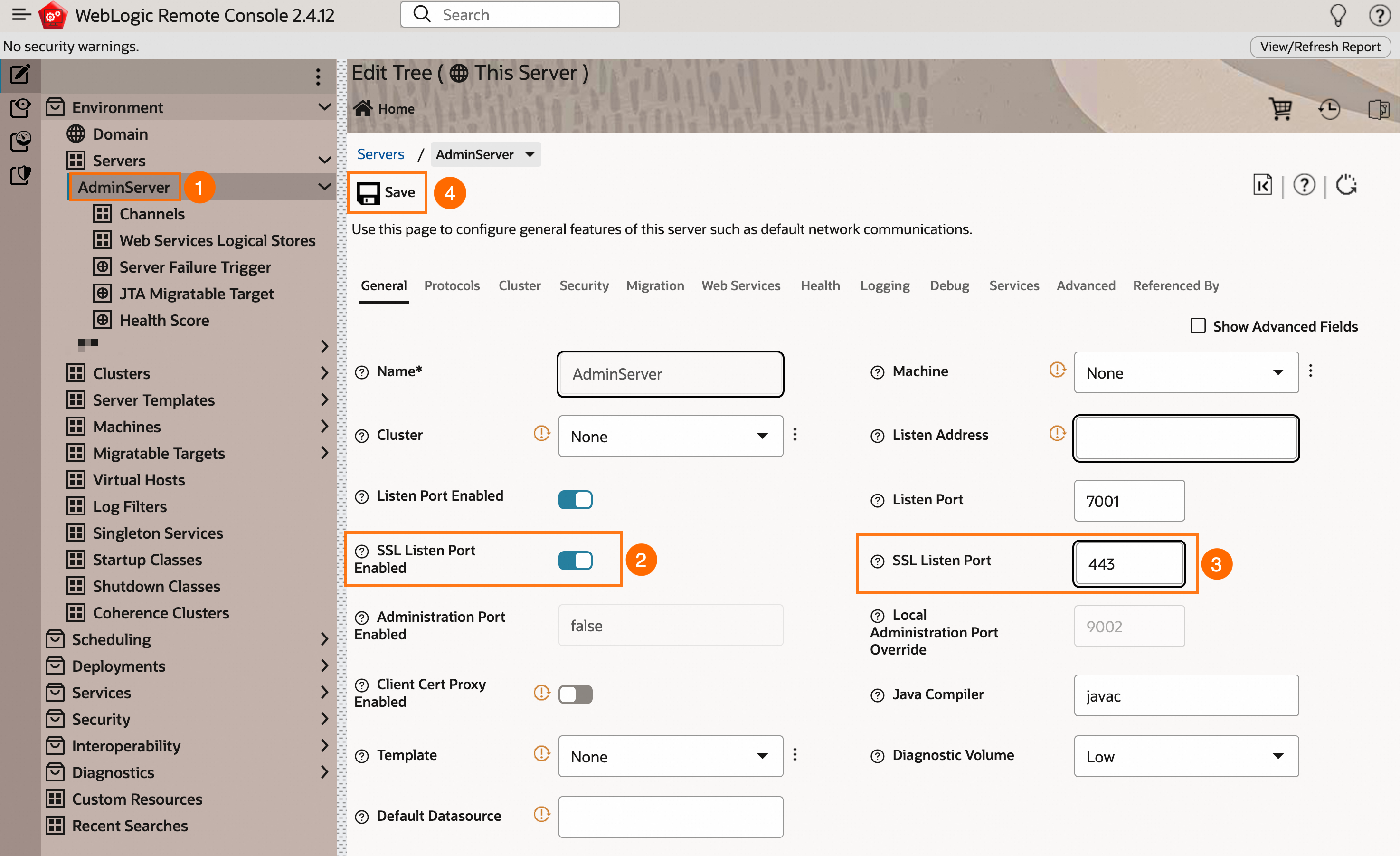
Task: Open the shopping cart of pending changes
Action: click(x=1281, y=109)
